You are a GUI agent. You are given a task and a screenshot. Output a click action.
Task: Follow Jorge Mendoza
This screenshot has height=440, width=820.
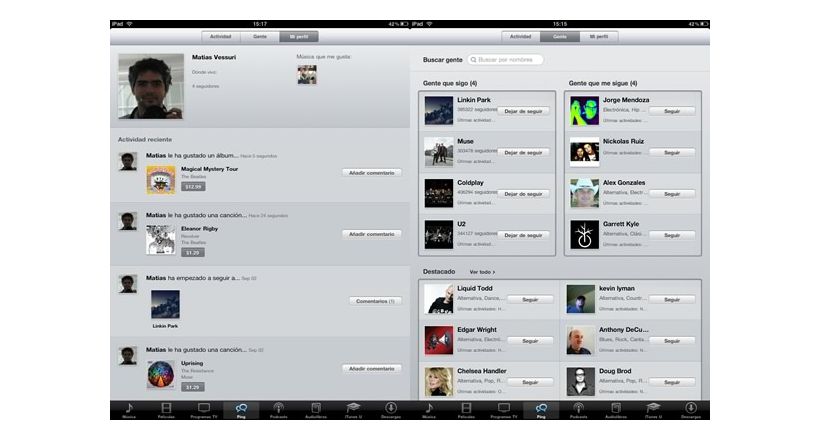click(x=672, y=111)
